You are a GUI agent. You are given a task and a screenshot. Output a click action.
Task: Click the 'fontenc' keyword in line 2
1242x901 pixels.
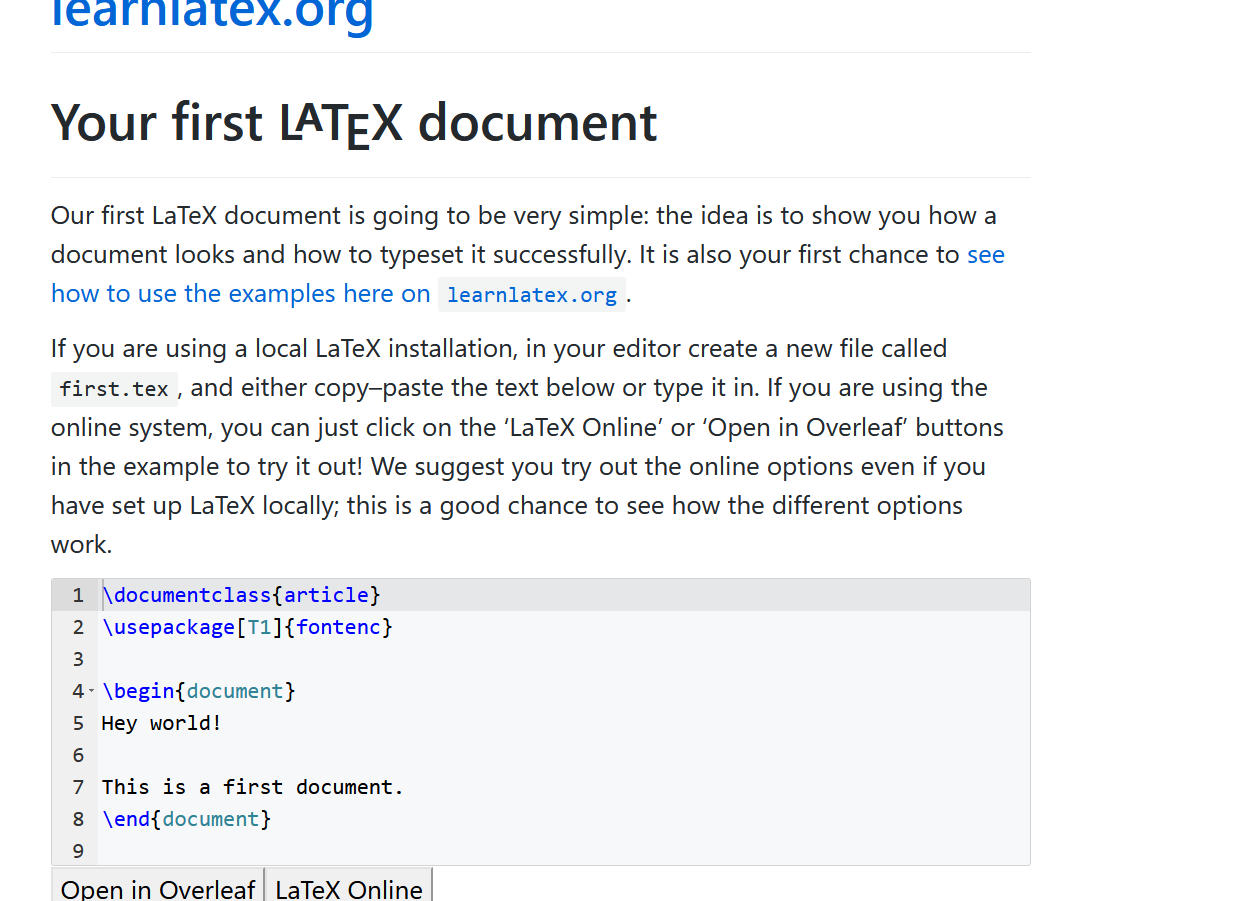point(339,627)
